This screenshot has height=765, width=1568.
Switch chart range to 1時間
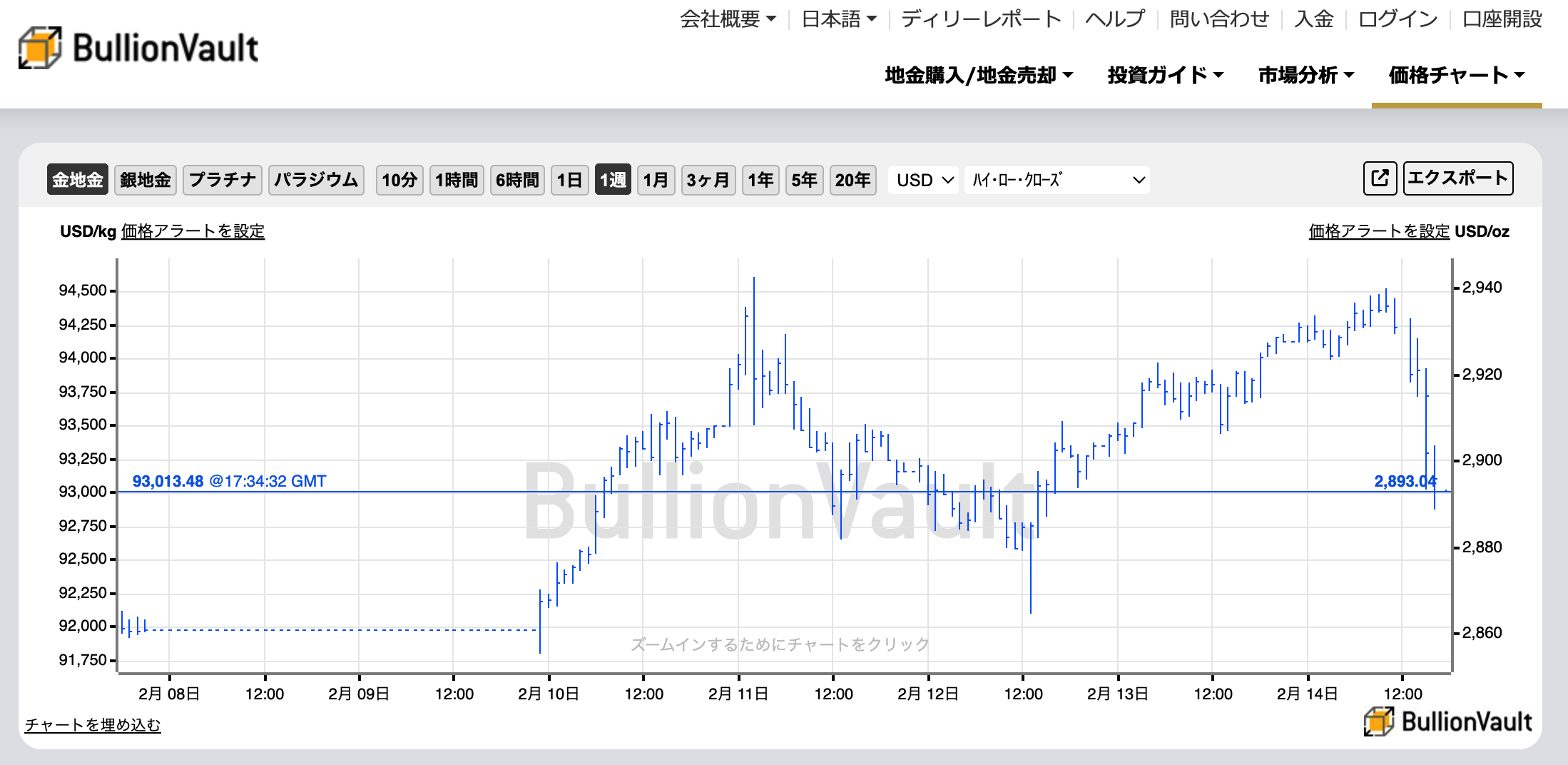pyautogui.click(x=457, y=180)
